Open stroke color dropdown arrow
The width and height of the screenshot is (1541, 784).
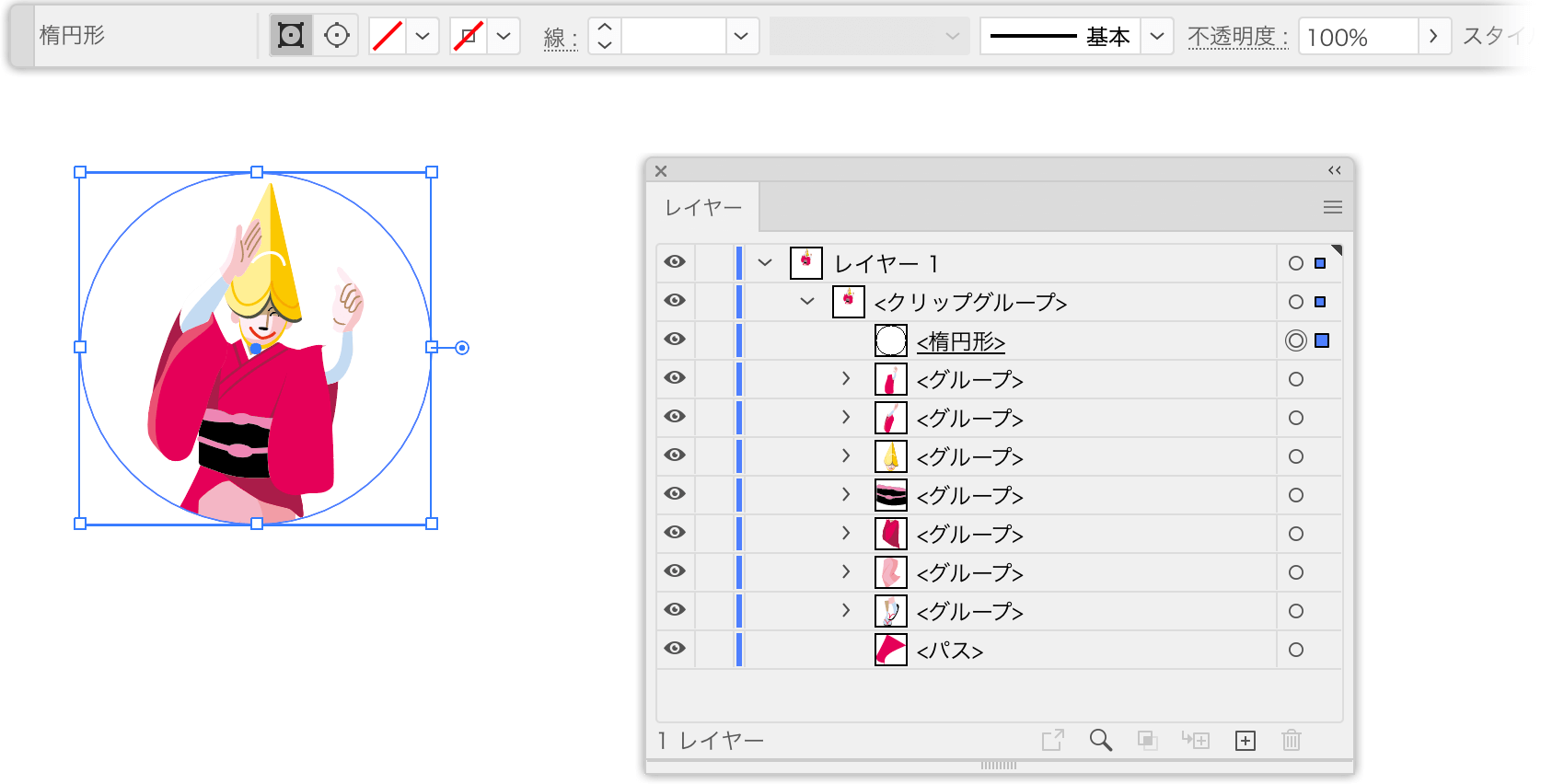(504, 36)
